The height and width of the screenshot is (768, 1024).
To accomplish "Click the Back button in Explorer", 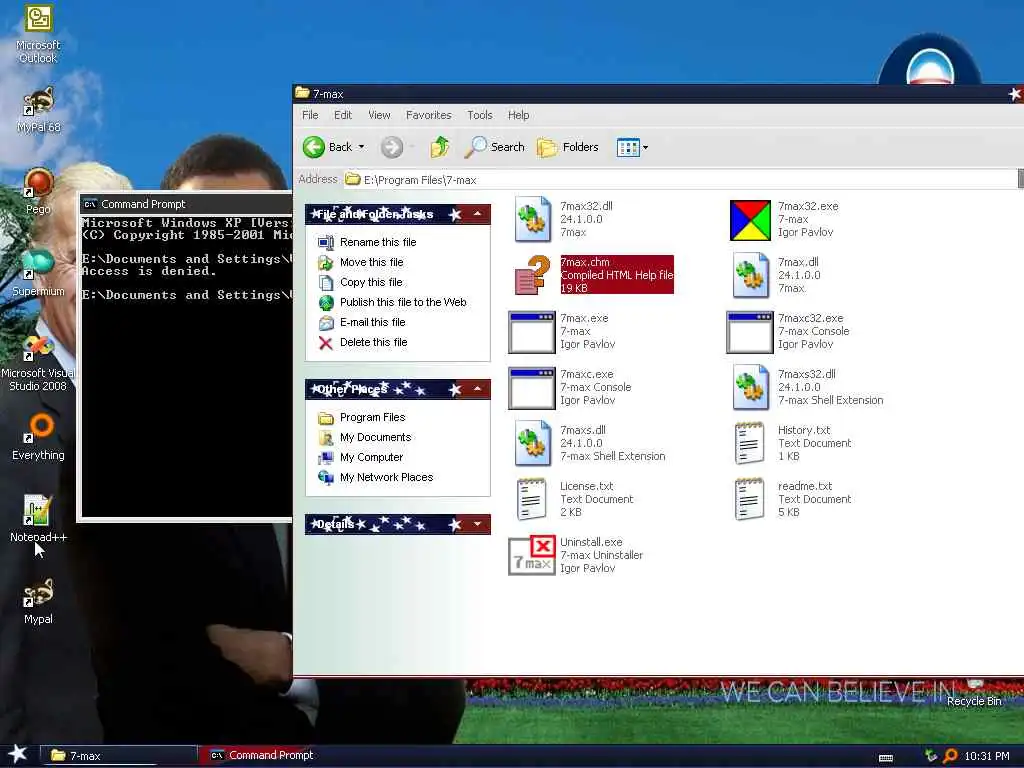I will click(327, 147).
